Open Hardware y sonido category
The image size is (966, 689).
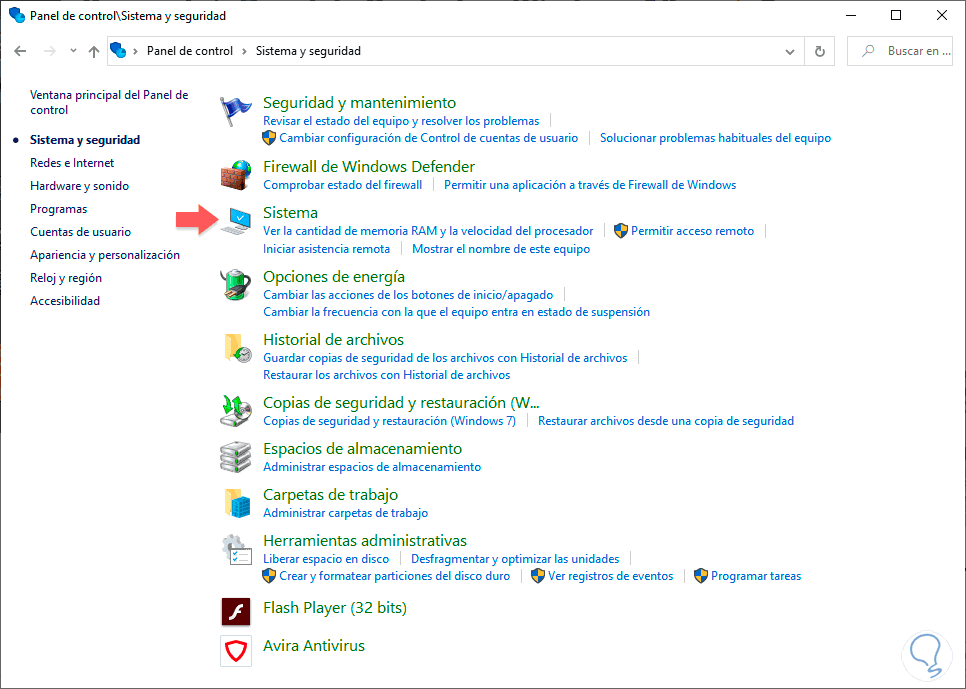pyautogui.click(x=79, y=186)
